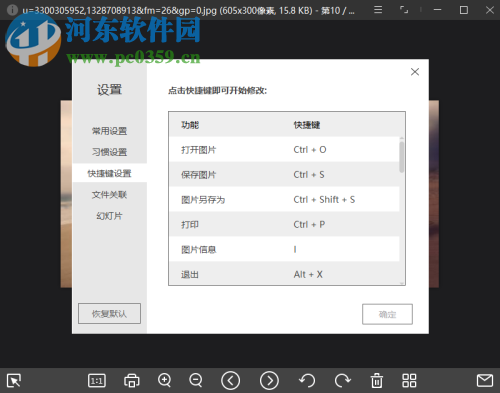Zoom in using the magnifier plus icon

click(x=165, y=380)
